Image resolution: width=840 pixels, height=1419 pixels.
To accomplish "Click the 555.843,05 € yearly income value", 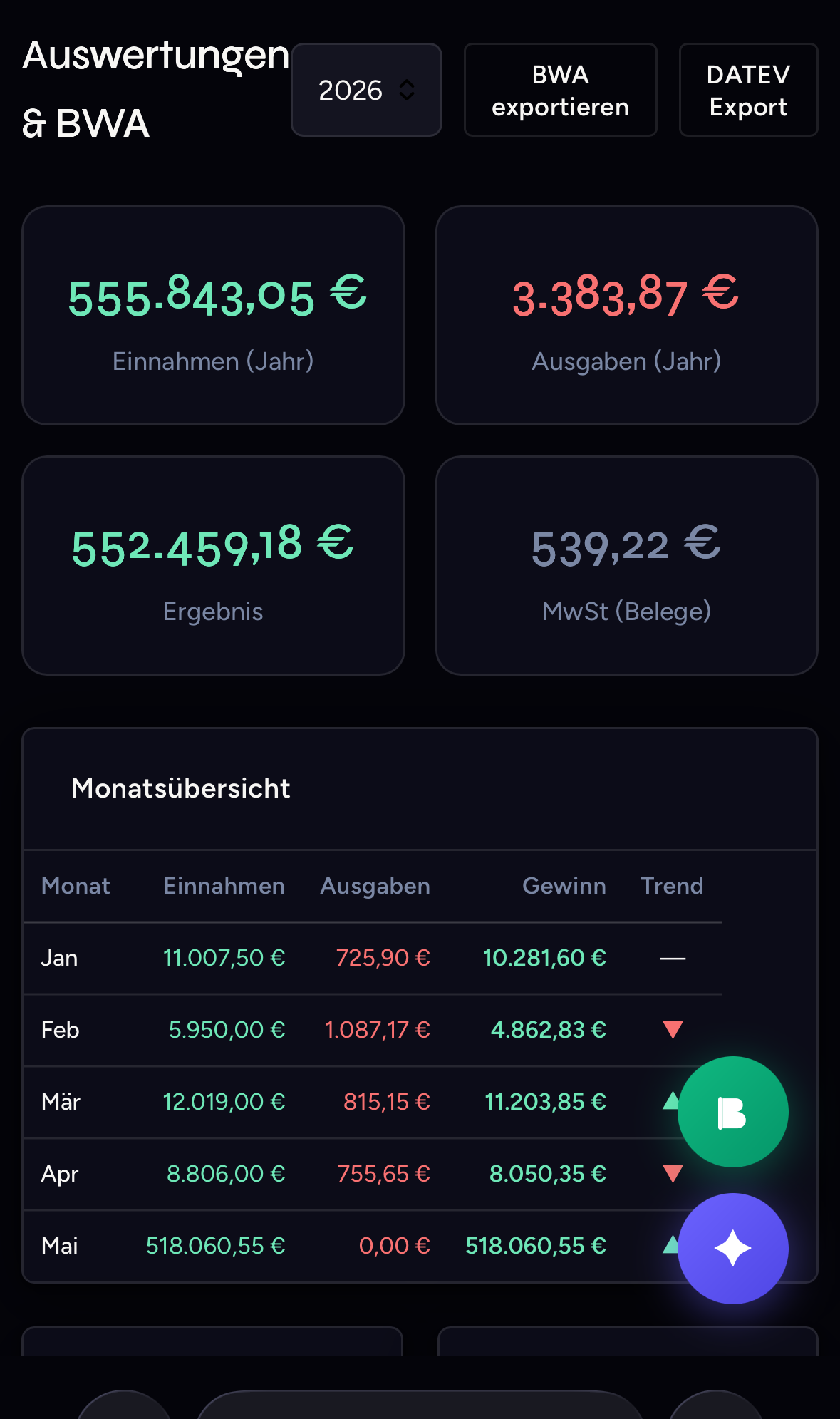I will coord(217,296).
